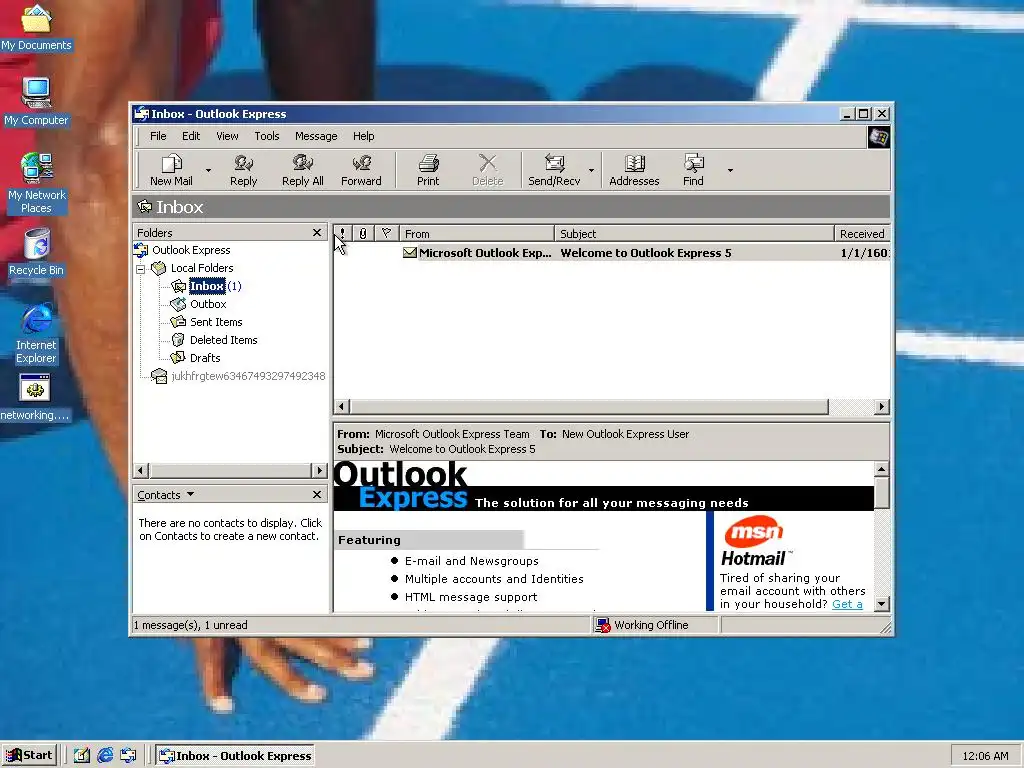Image resolution: width=1024 pixels, height=768 pixels.
Task: Select the Recycle Bin desktop icon
Action: pos(36,252)
